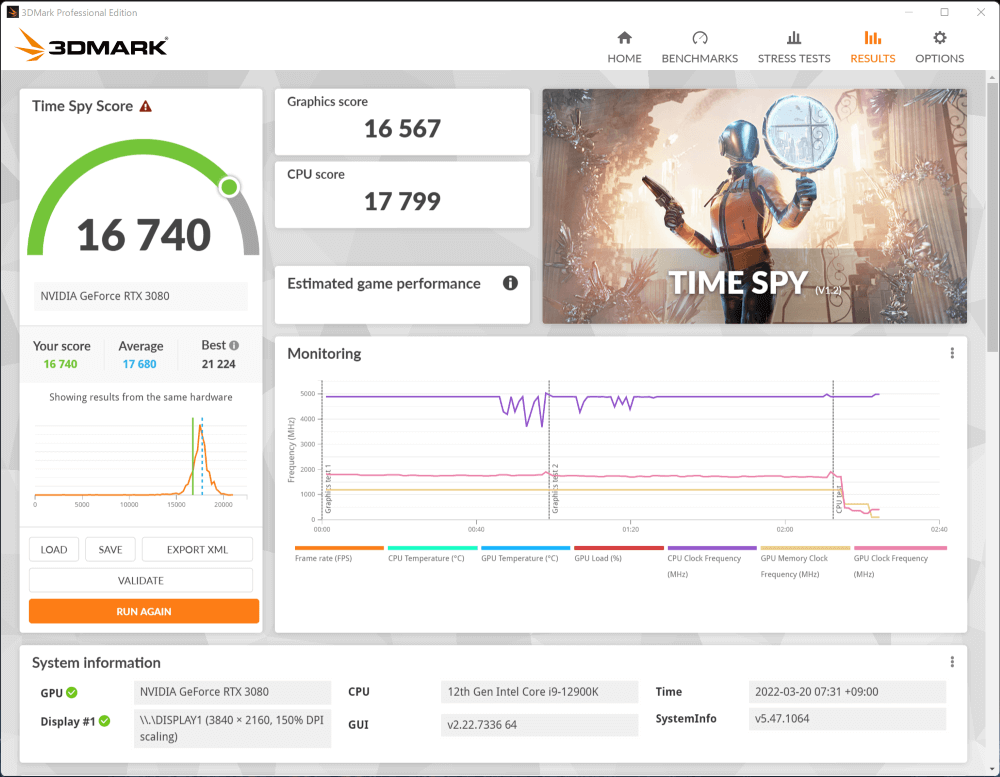Click the 3DMark title bar app icon

click(x=12, y=12)
